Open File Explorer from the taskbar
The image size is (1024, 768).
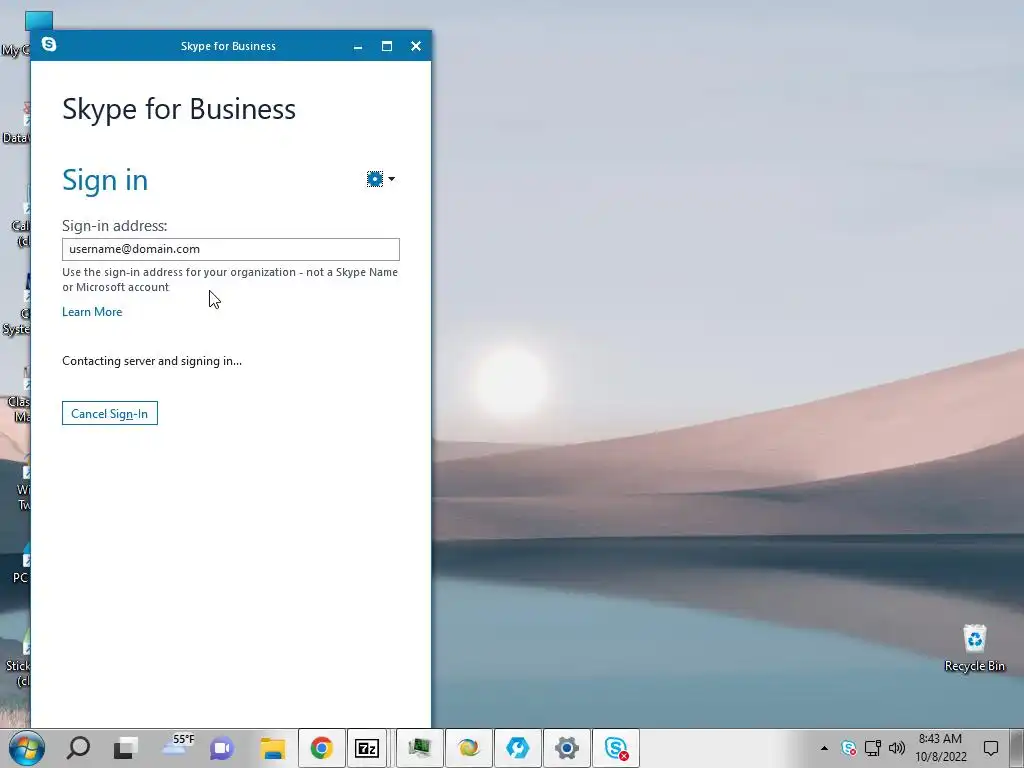pyautogui.click(x=273, y=748)
